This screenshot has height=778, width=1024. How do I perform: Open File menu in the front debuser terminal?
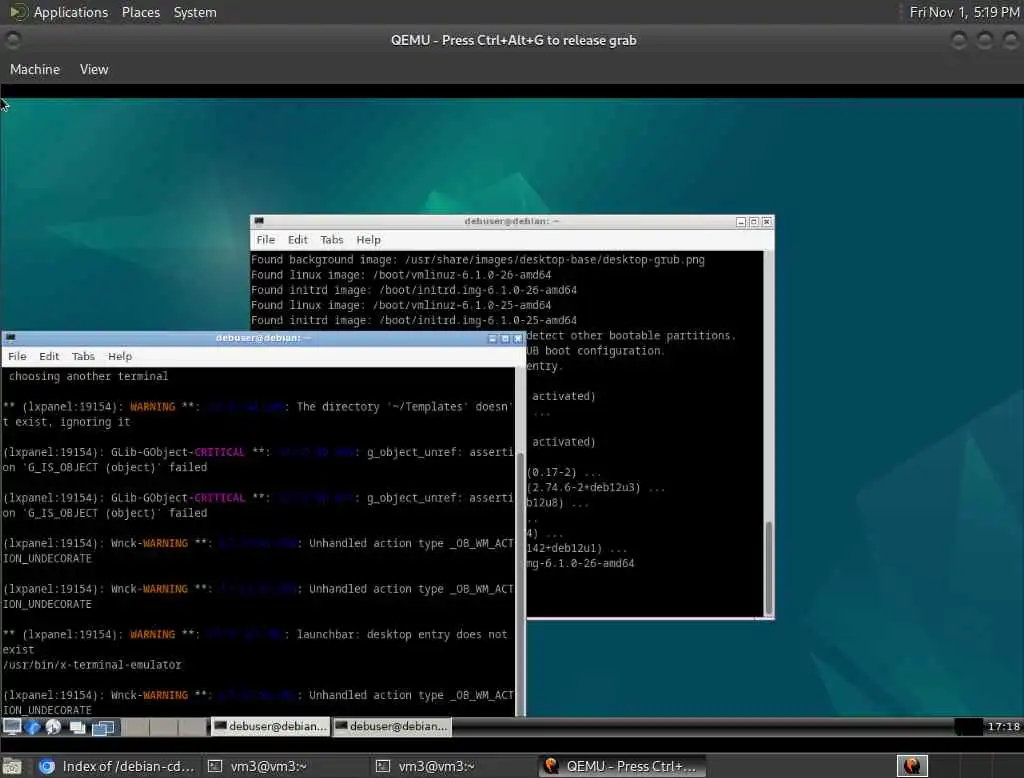click(x=17, y=356)
